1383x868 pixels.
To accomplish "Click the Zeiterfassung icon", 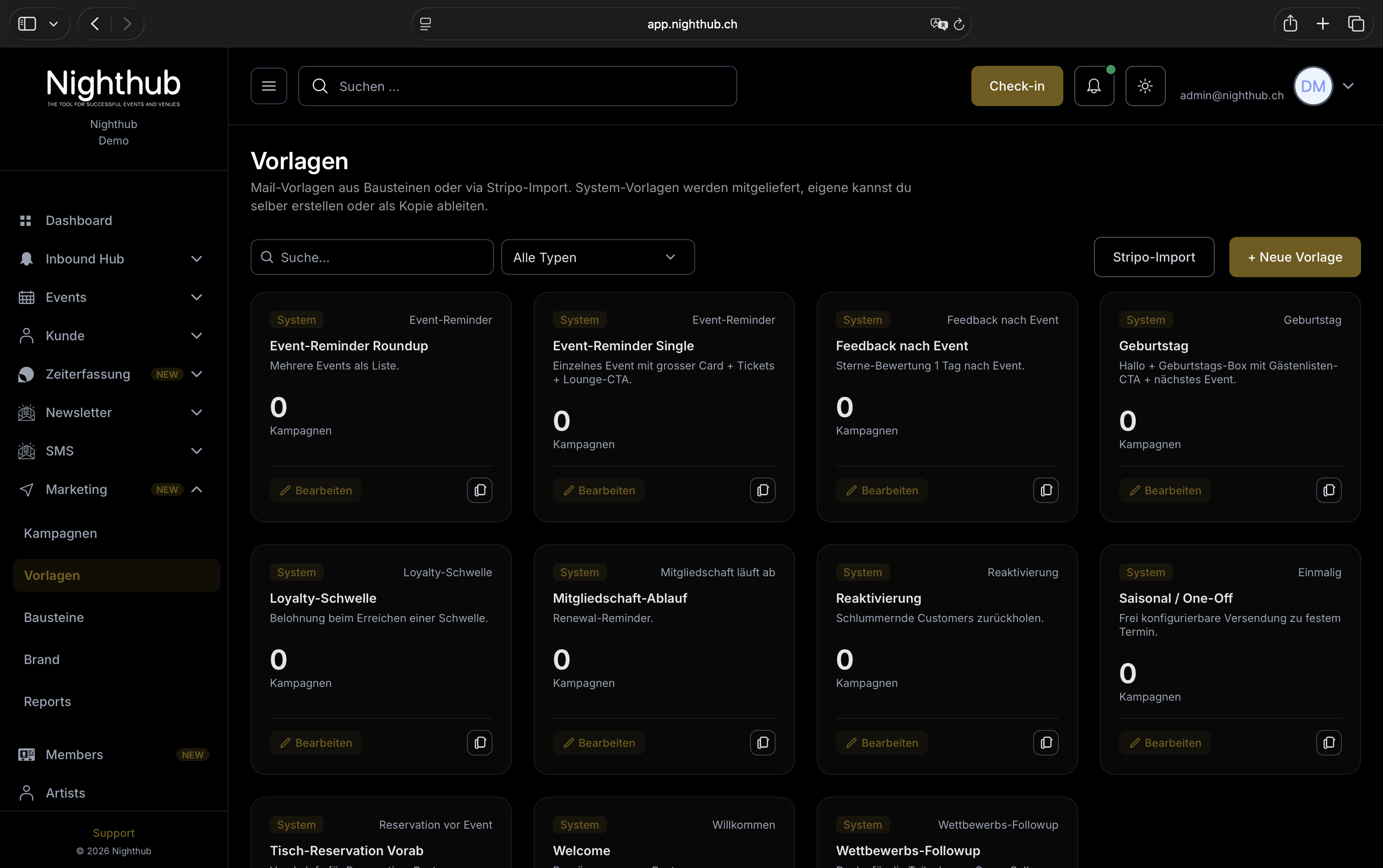I will coord(26,374).
